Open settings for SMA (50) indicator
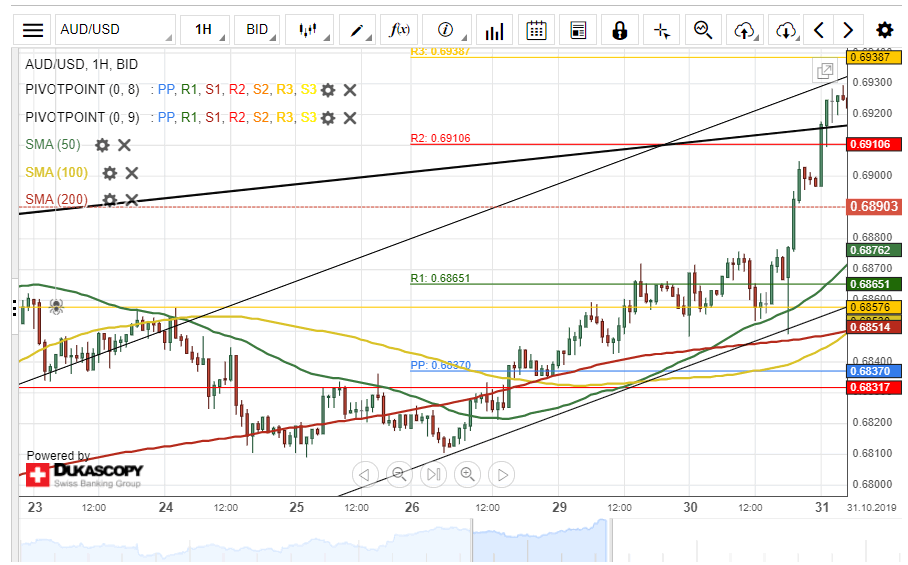The width and height of the screenshot is (908, 565). point(102,145)
